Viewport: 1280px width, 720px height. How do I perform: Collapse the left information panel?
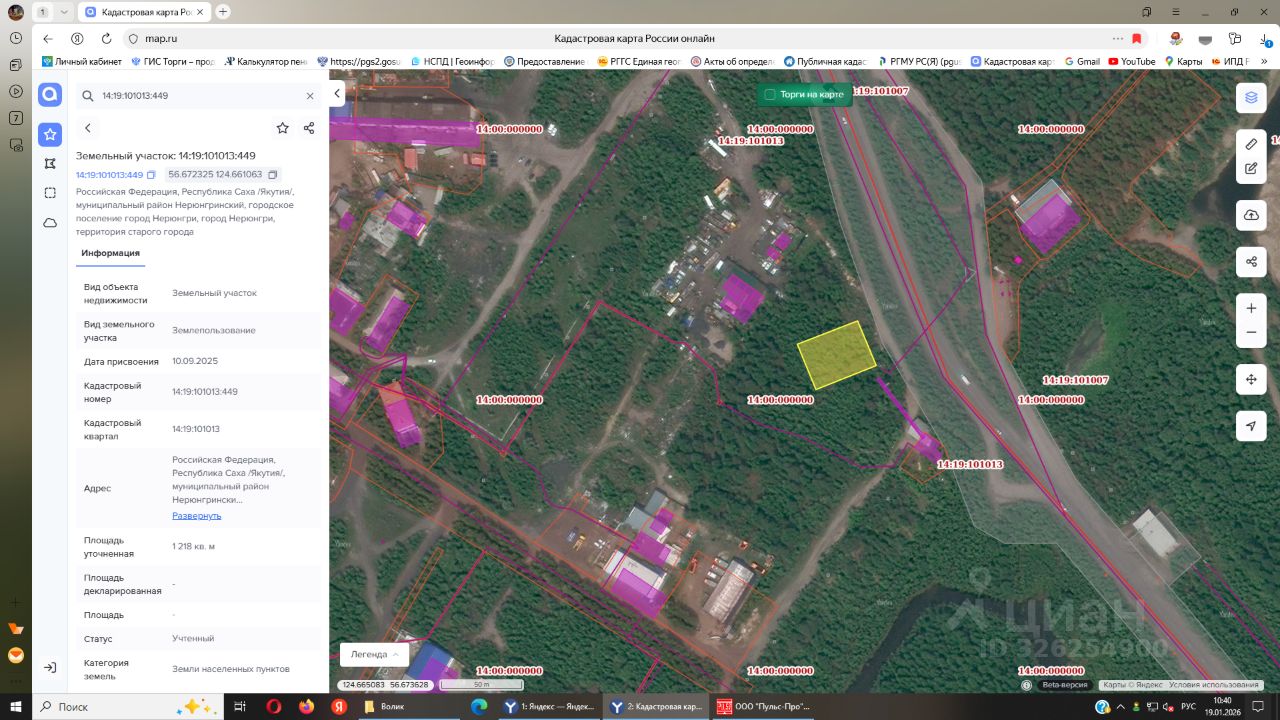pyautogui.click(x=337, y=94)
